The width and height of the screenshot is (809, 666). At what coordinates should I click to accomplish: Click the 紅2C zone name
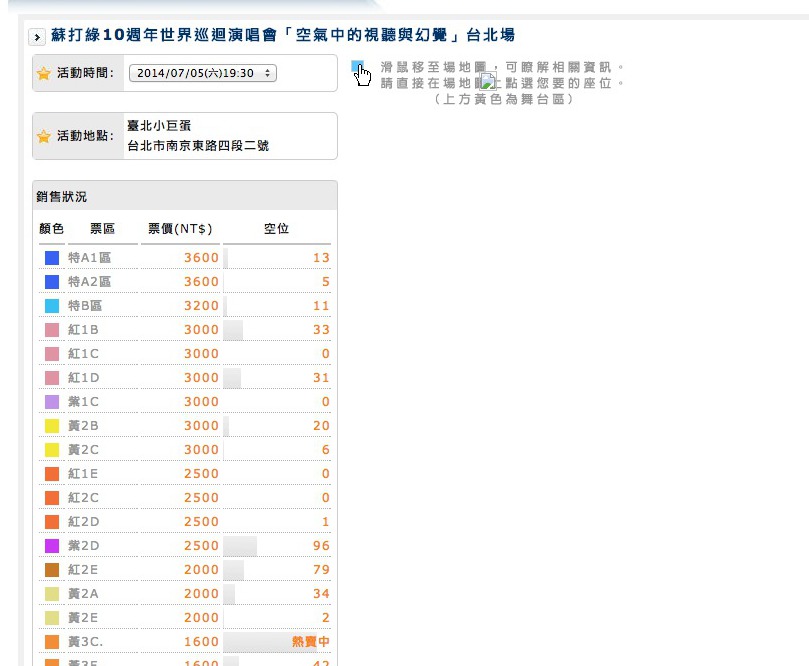(x=83, y=498)
